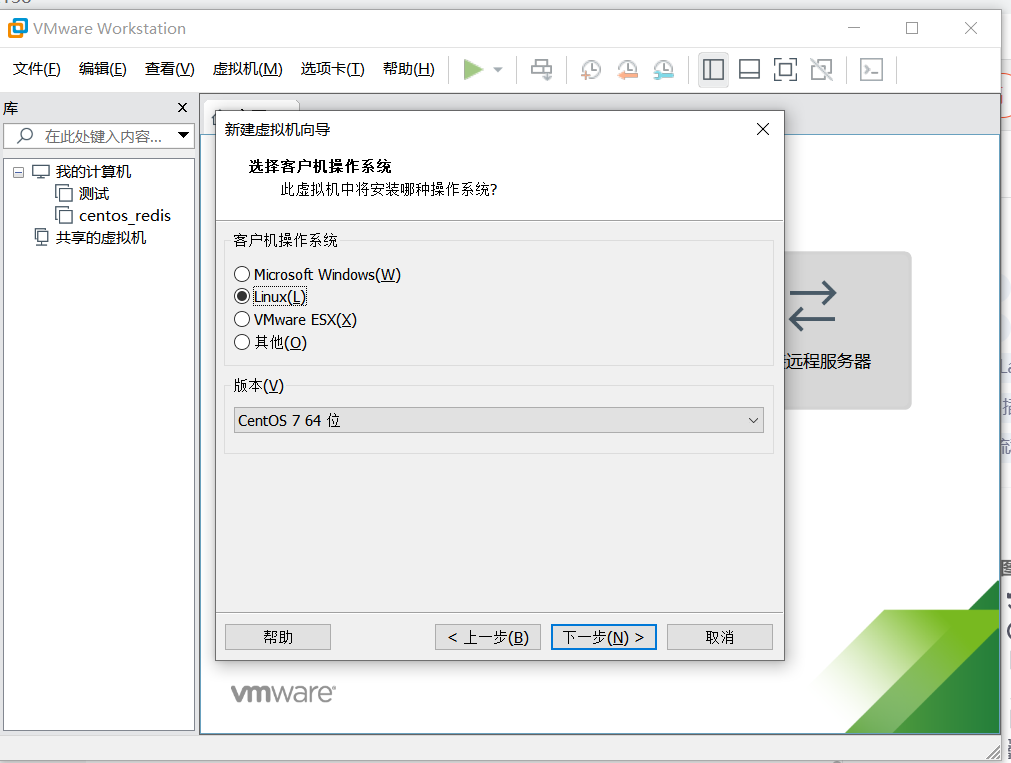Image resolution: width=1011 pixels, height=763 pixels.
Task: Open the library search filter dropdown arrow
Action: click(184, 135)
